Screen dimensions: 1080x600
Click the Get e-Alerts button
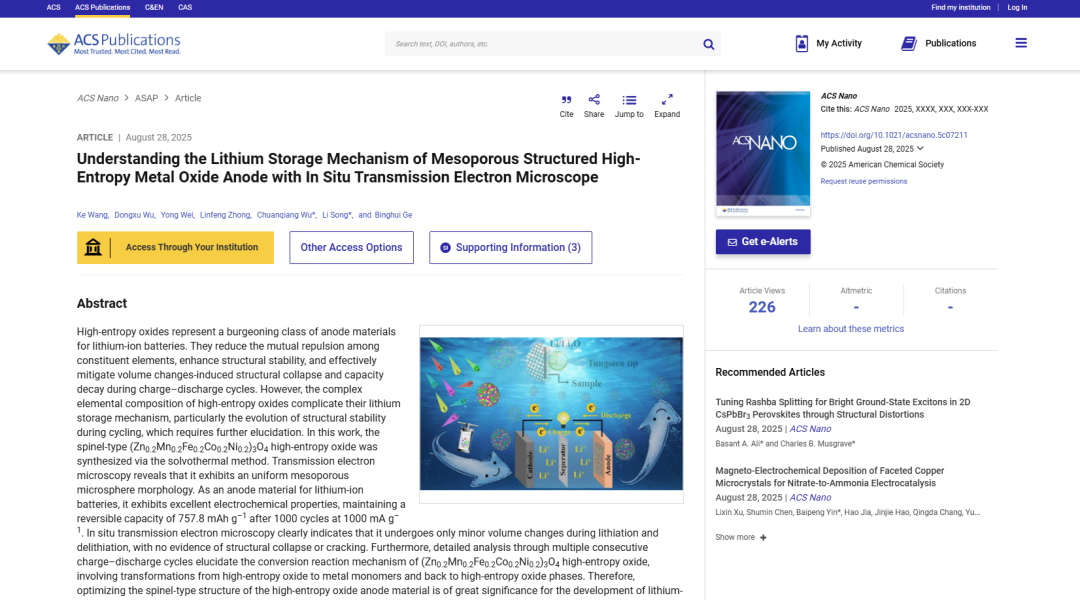pos(762,242)
